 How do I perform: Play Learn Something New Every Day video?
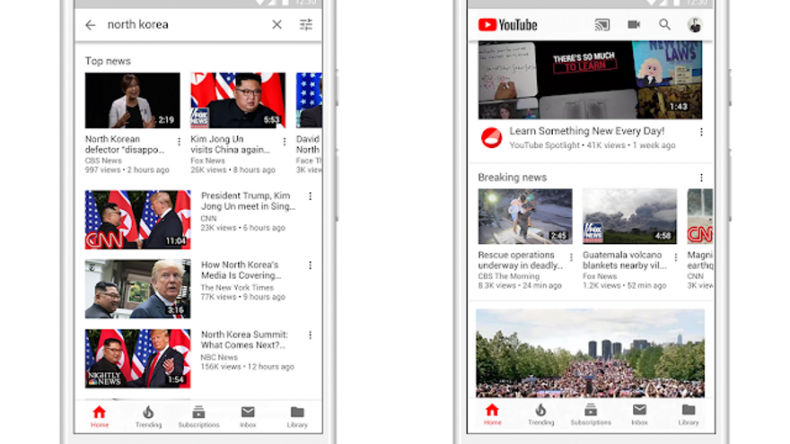[x=590, y=80]
